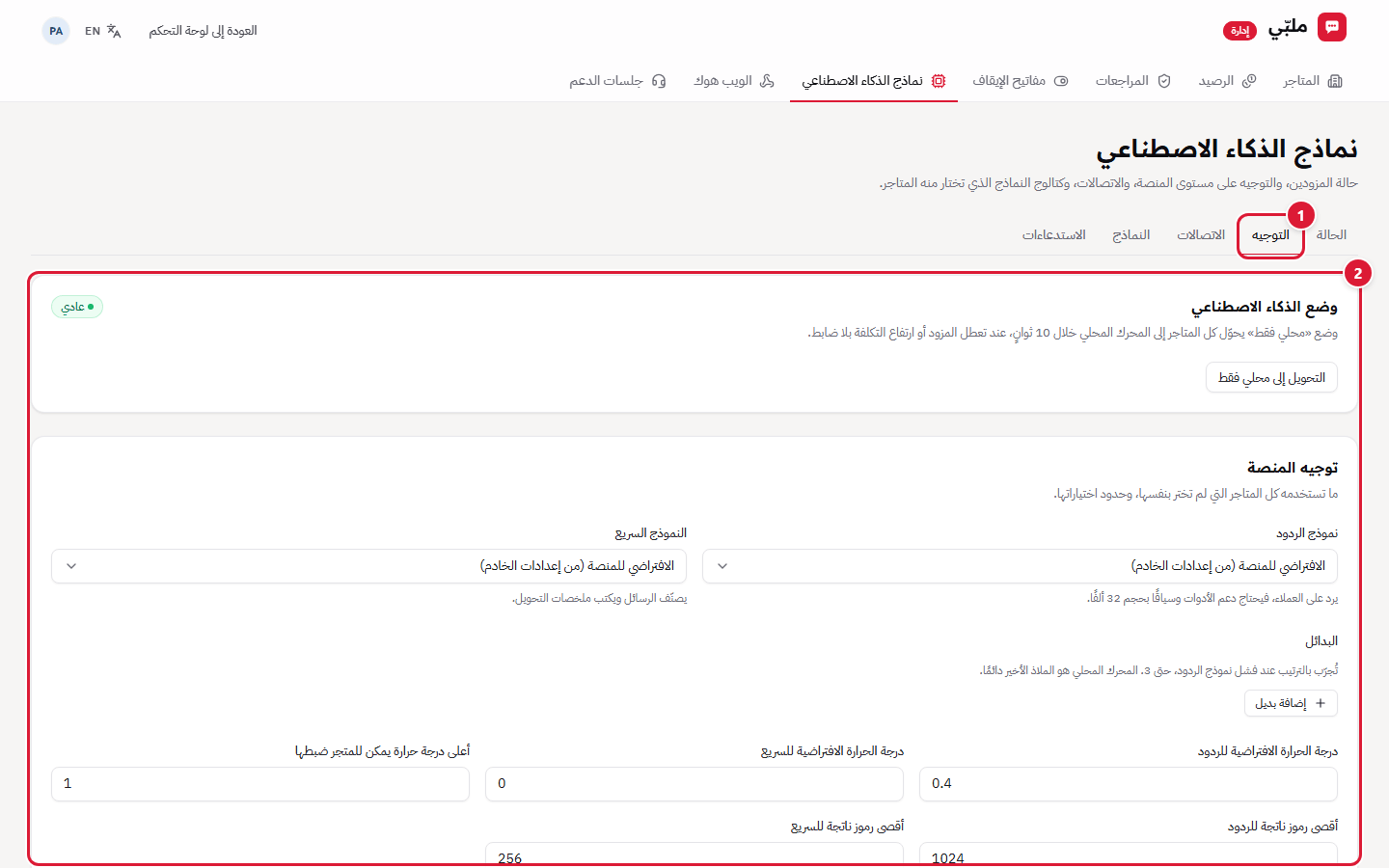Open the نموذج الردود dropdown
This screenshot has height=868, width=1389.
click(1020, 566)
